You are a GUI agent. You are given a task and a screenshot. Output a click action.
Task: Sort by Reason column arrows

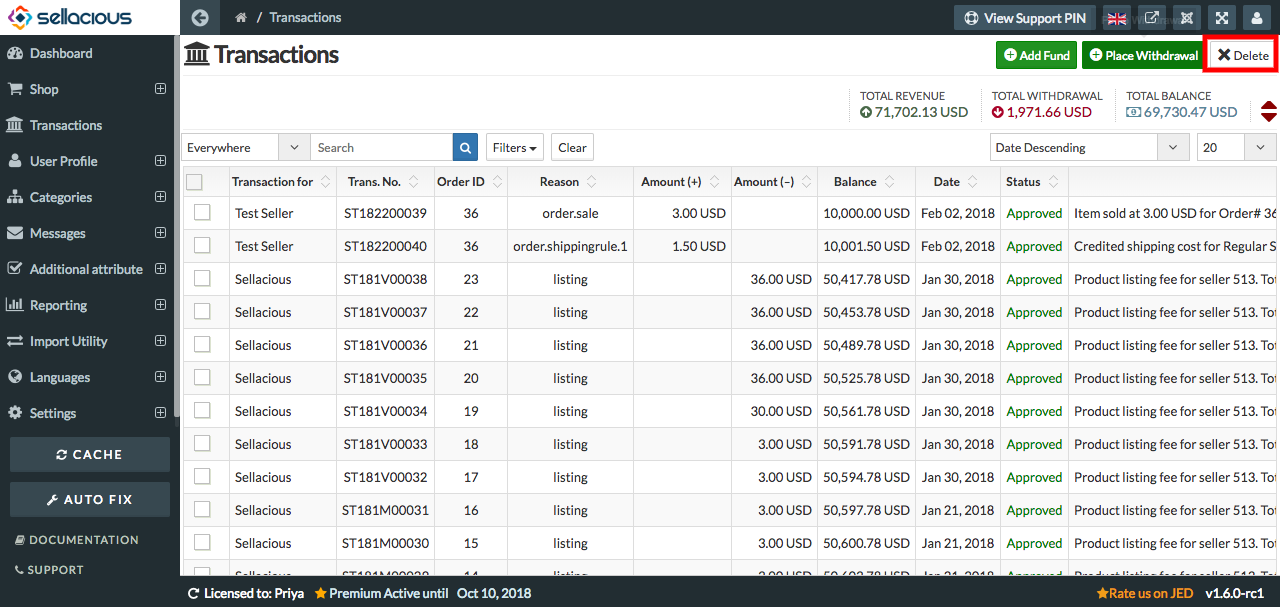[591, 182]
